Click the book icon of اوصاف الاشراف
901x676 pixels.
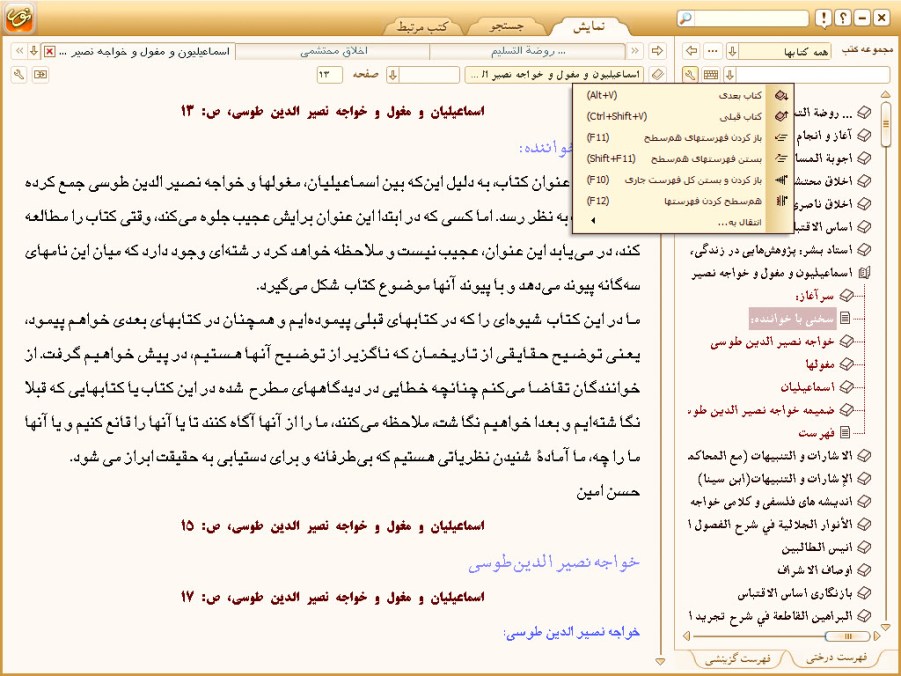(x=864, y=570)
